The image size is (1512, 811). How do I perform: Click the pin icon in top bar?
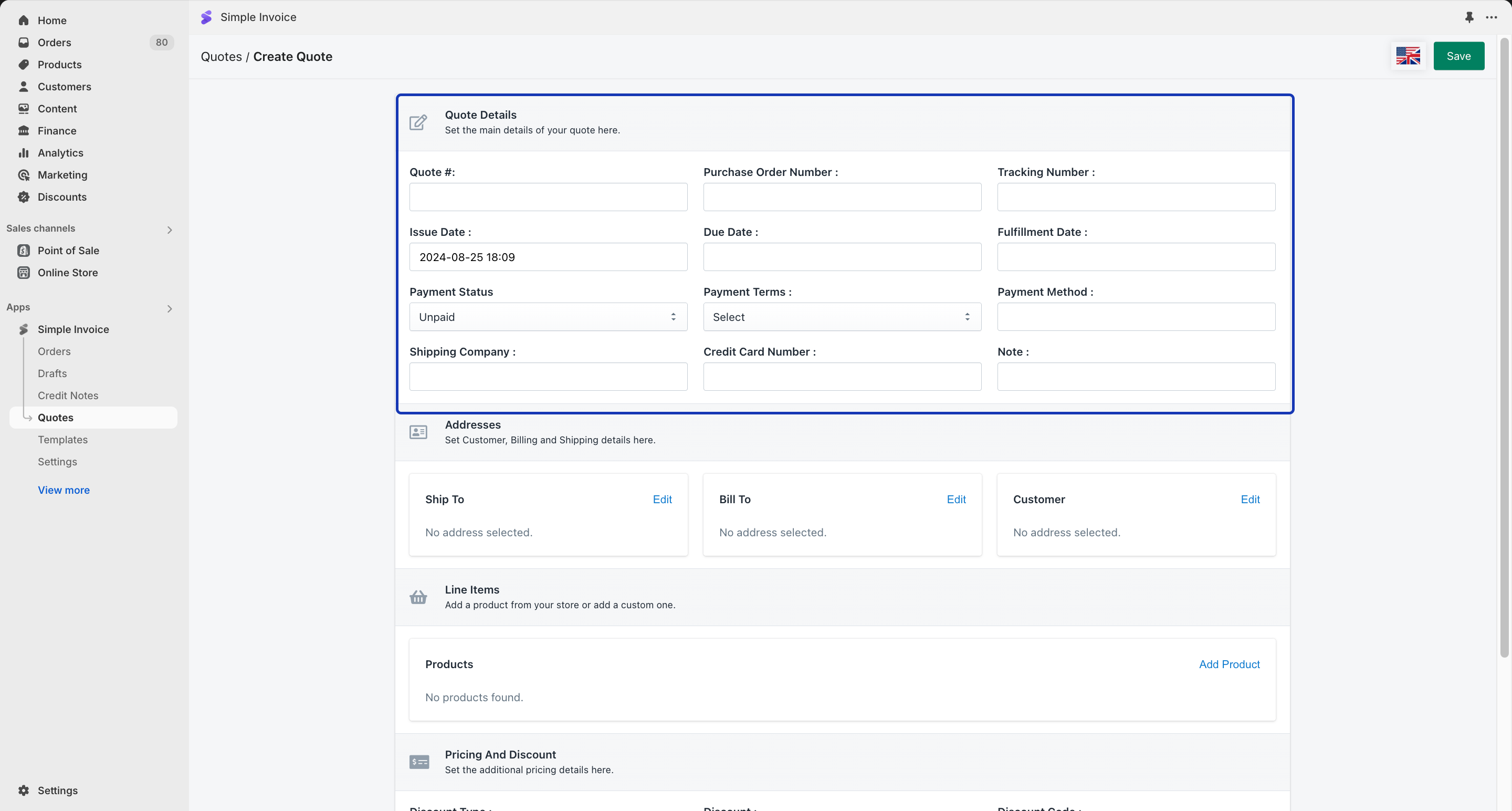(1469, 18)
